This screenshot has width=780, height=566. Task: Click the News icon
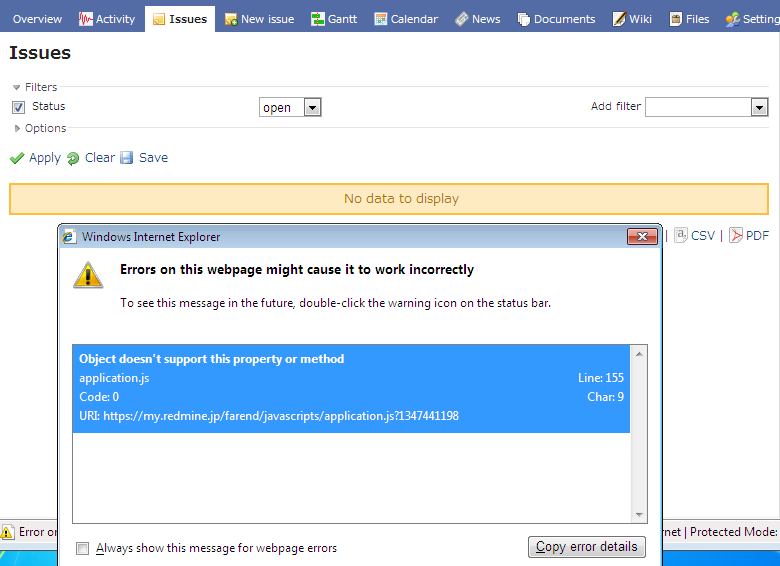click(462, 19)
